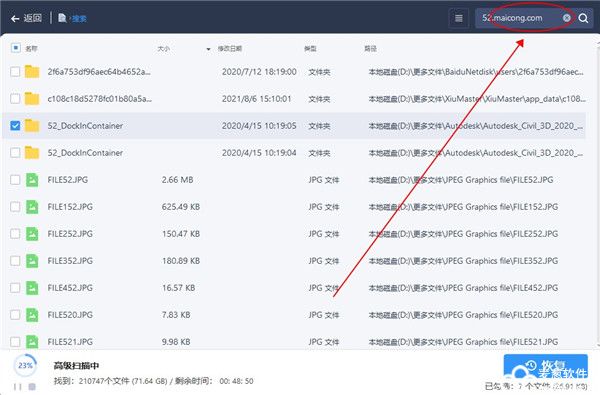The height and width of the screenshot is (395, 600).
Task: Click the image icon of FILE52.JPG
Action: coord(32,180)
